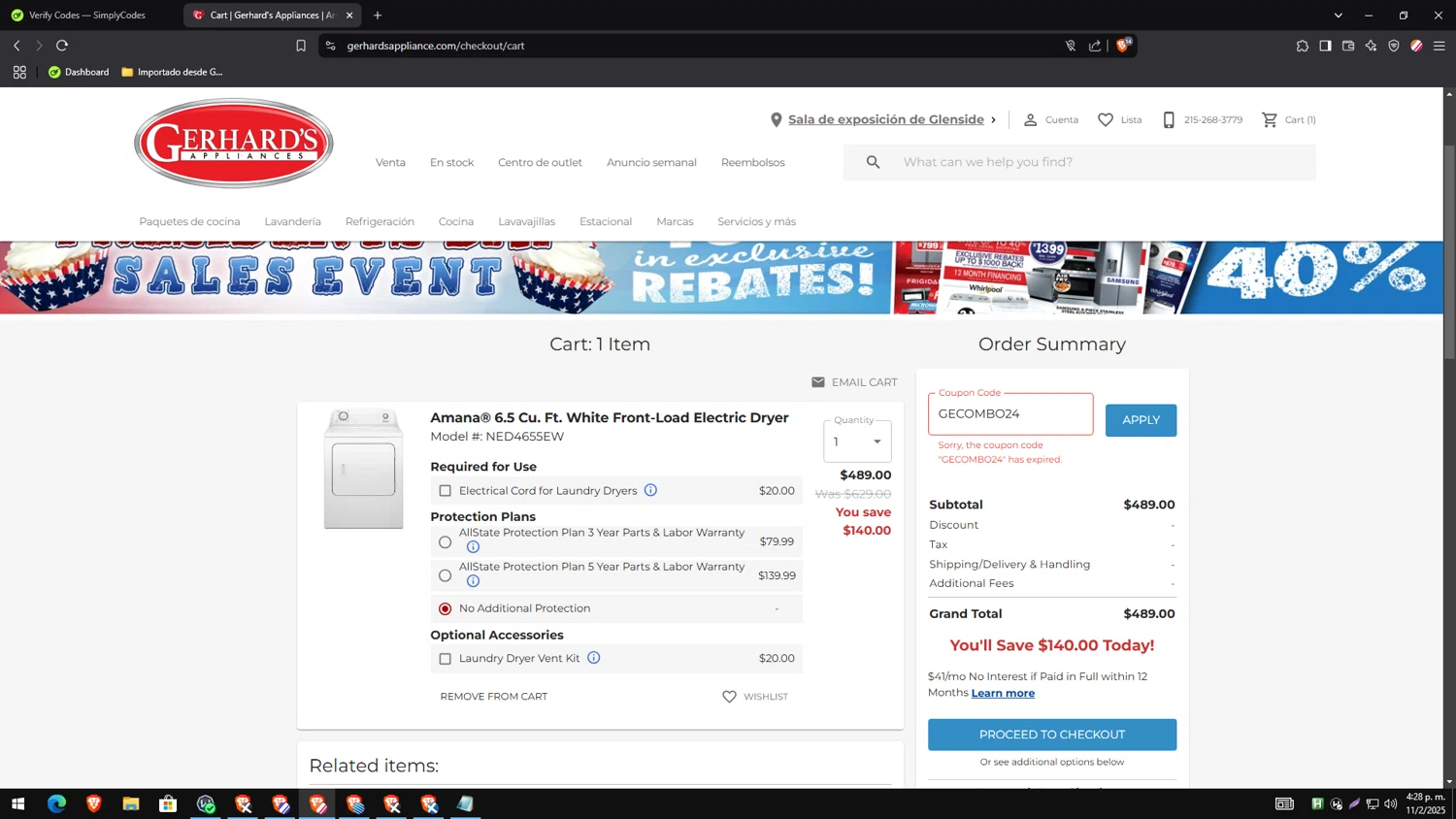Click the Amana dryer product thumbnail

tap(363, 469)
